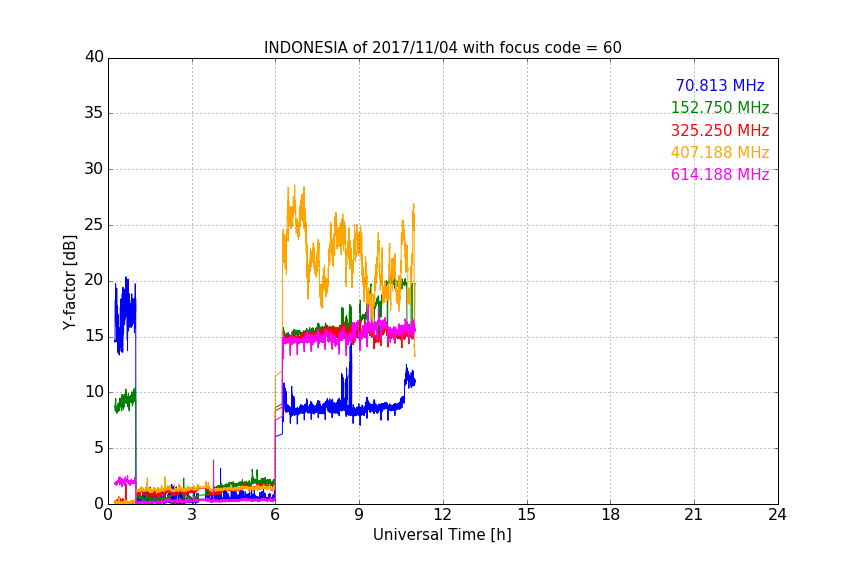
Task: Click the y-axis tick value 20
Action: 94,281
